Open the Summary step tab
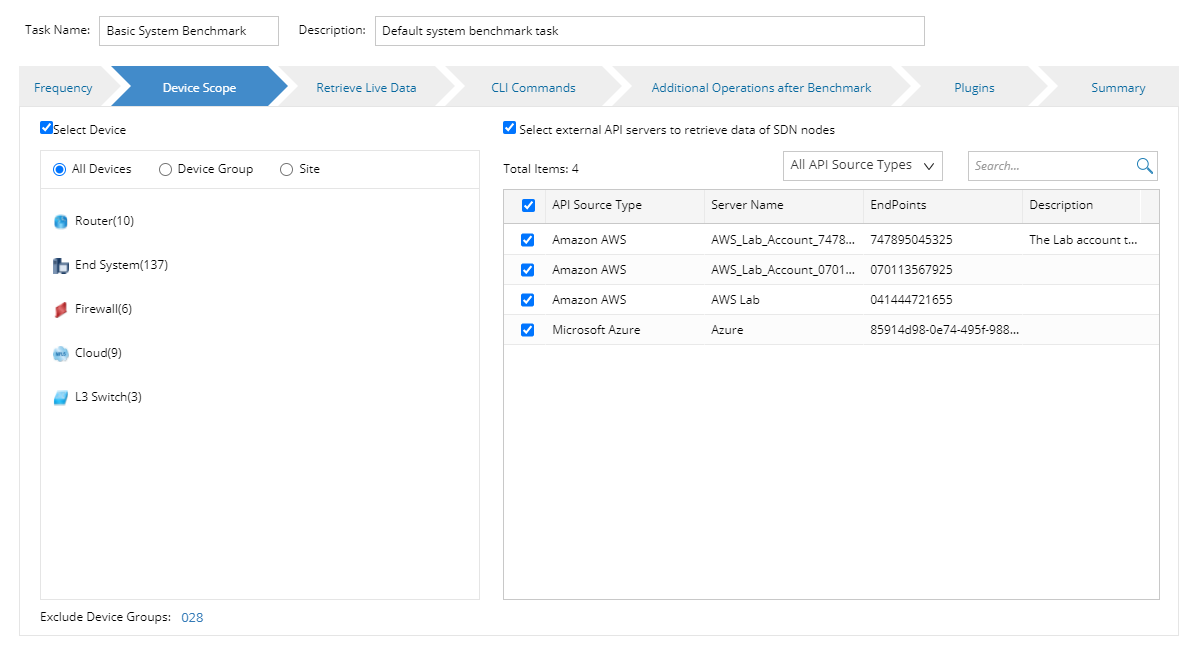1192x656 pixels. pyautogui.click(x=1117, y=88)
